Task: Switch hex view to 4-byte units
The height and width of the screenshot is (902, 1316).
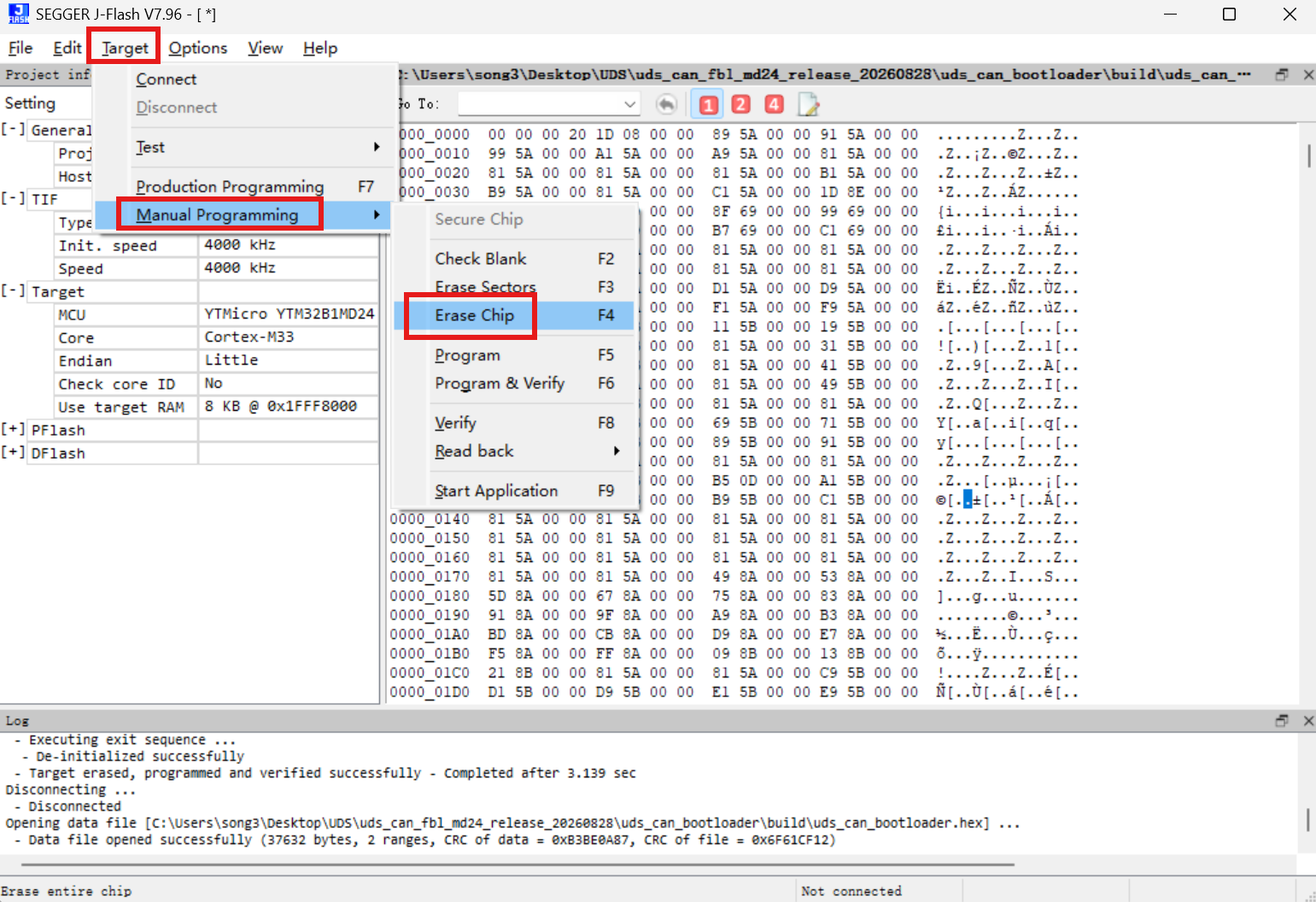Action: pyautogui.click(x=774, y=104)
